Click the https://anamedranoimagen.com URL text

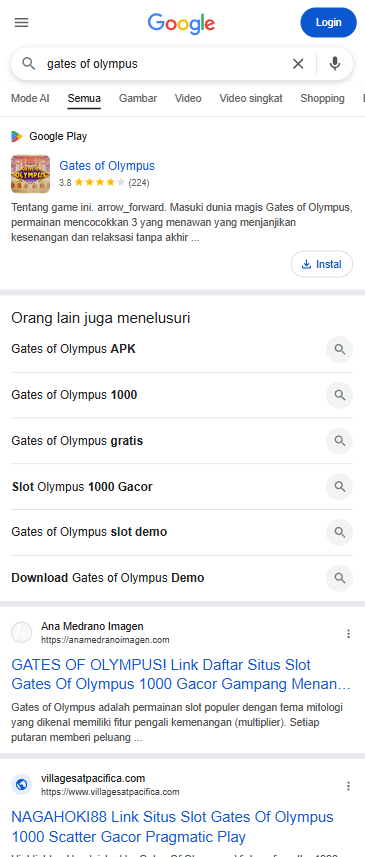[105, 639]
